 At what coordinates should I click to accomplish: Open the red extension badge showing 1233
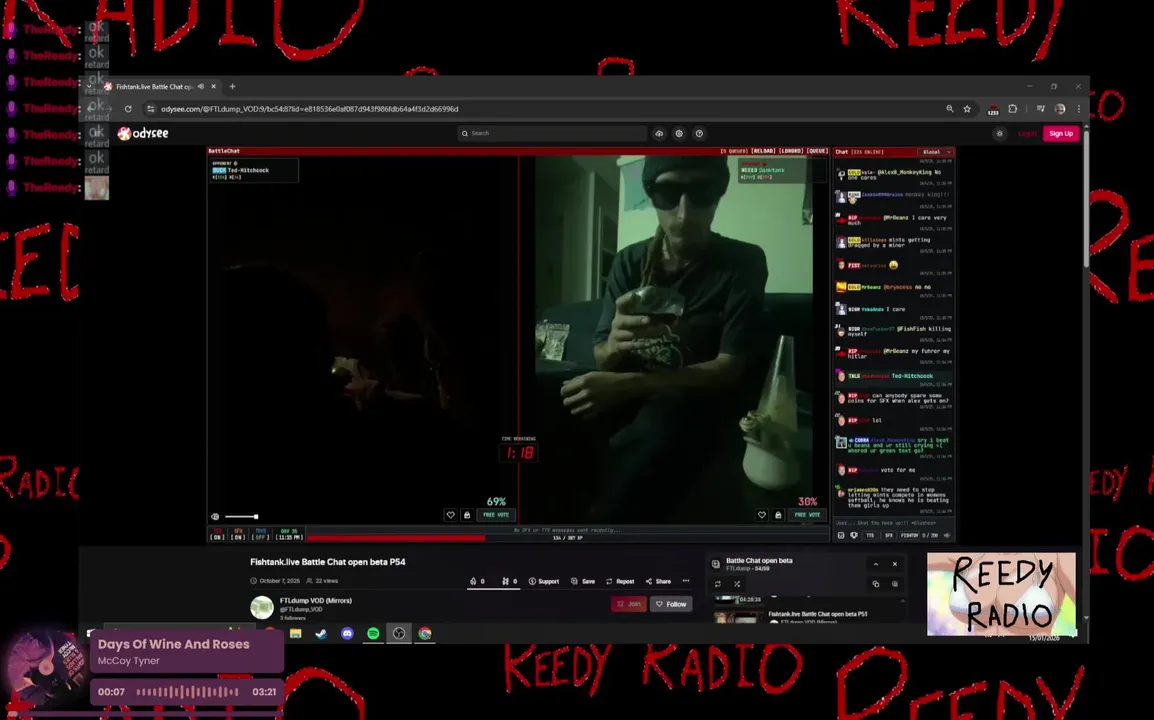(x=993, y=110)
